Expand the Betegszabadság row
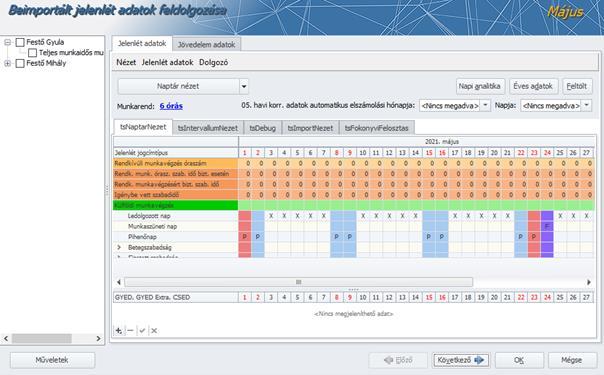This screenshot has height=375, width=604. coord(119,247)
